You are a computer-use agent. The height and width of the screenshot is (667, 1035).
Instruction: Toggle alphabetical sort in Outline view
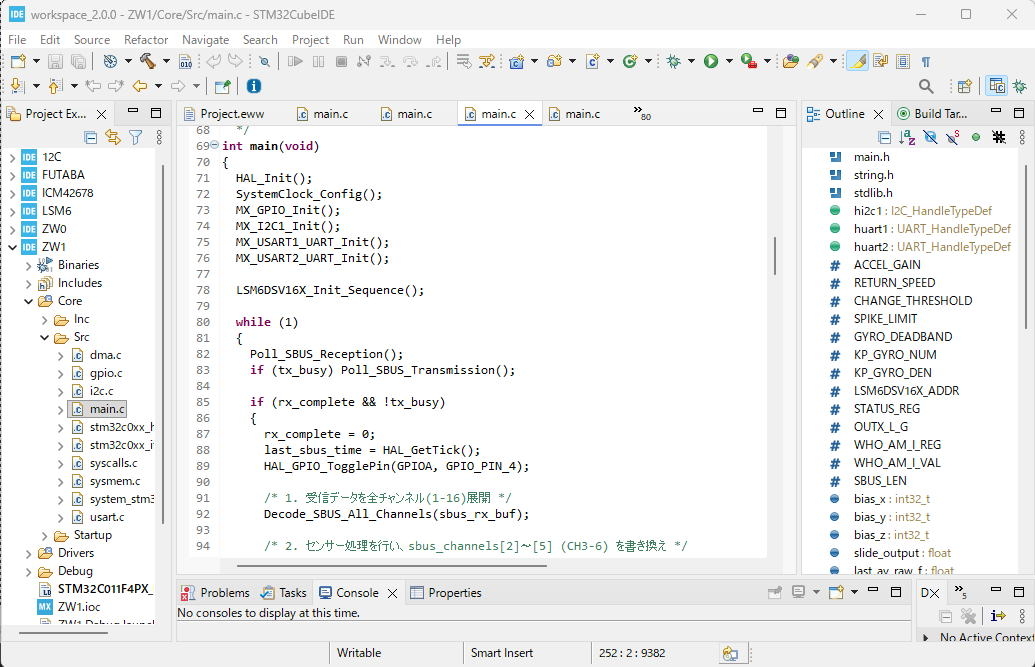(x=907, y=137)
